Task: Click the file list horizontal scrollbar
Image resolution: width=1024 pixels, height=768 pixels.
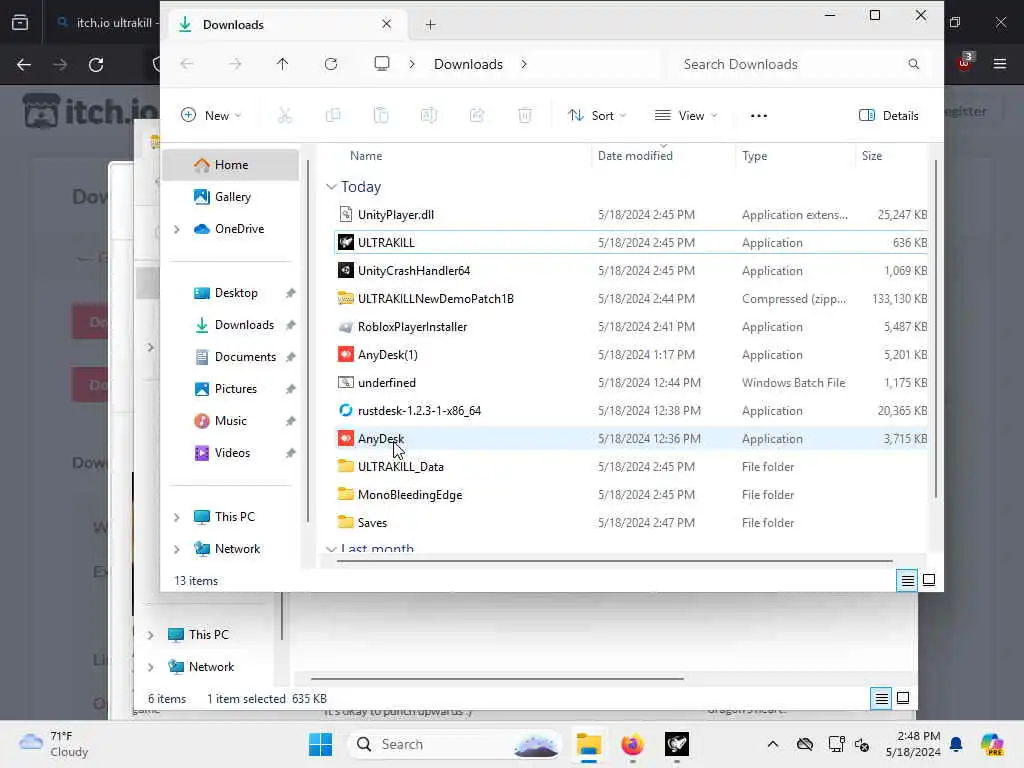Action: 614,560
